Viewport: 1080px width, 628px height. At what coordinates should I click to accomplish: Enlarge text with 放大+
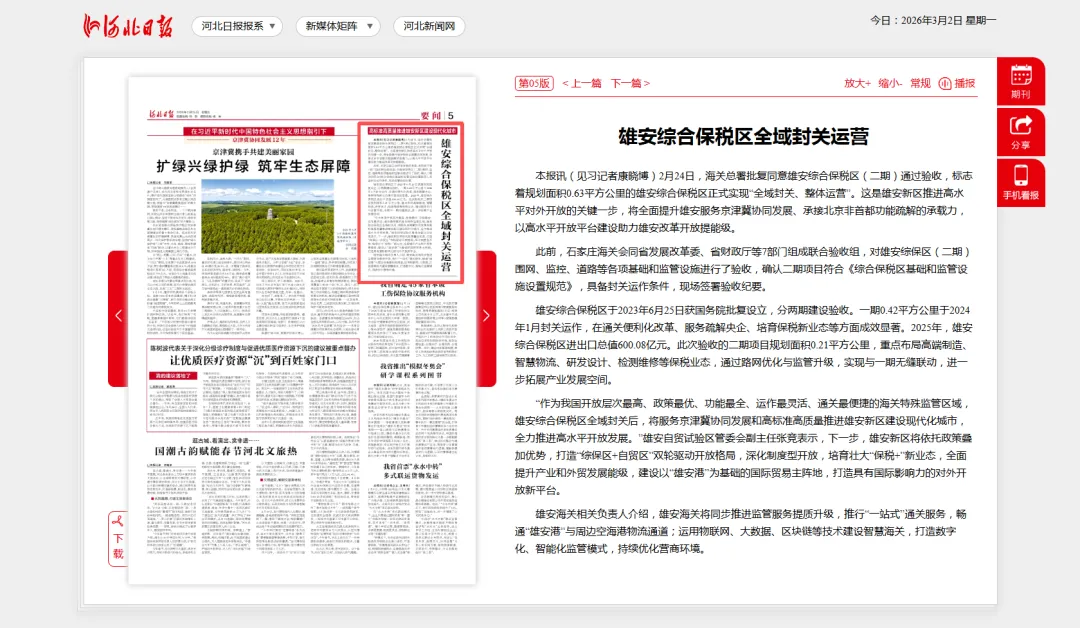tap(858, 83)
